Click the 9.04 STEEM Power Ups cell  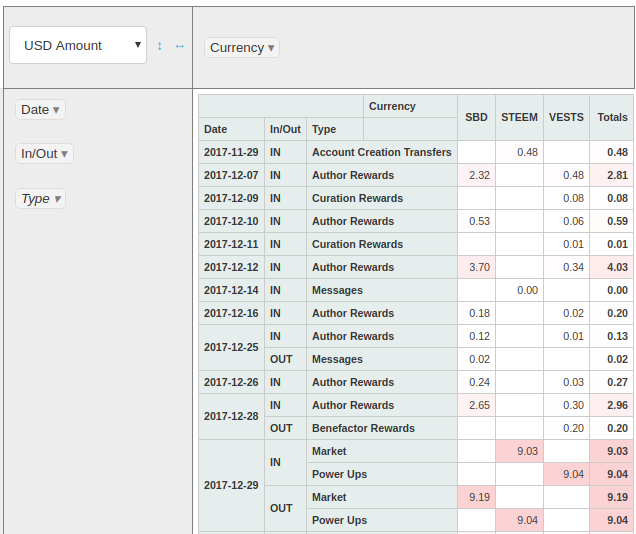519,520
